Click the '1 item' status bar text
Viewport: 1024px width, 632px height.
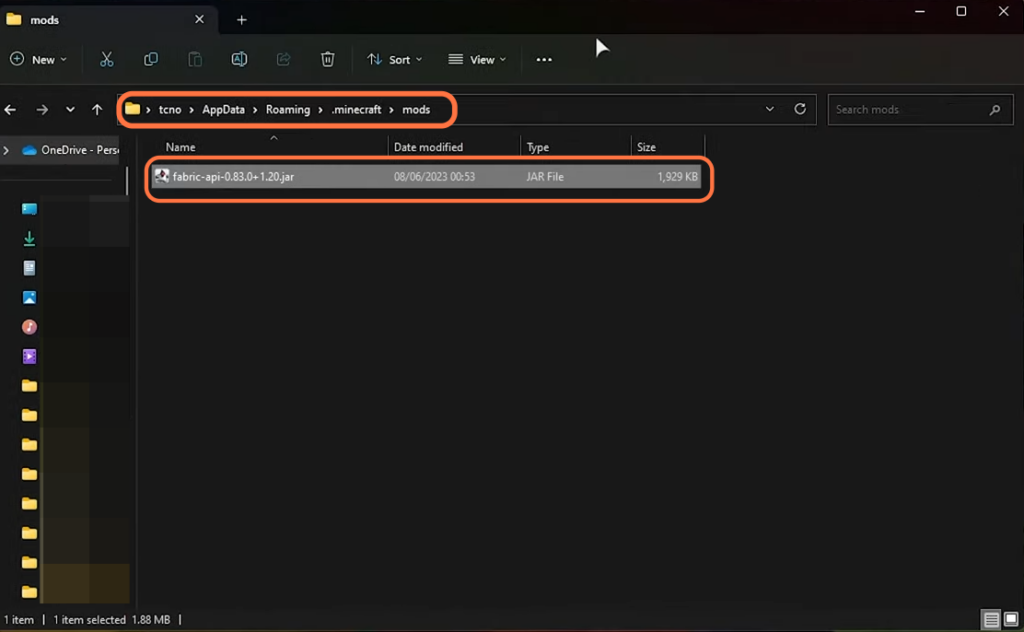(19, 620)
